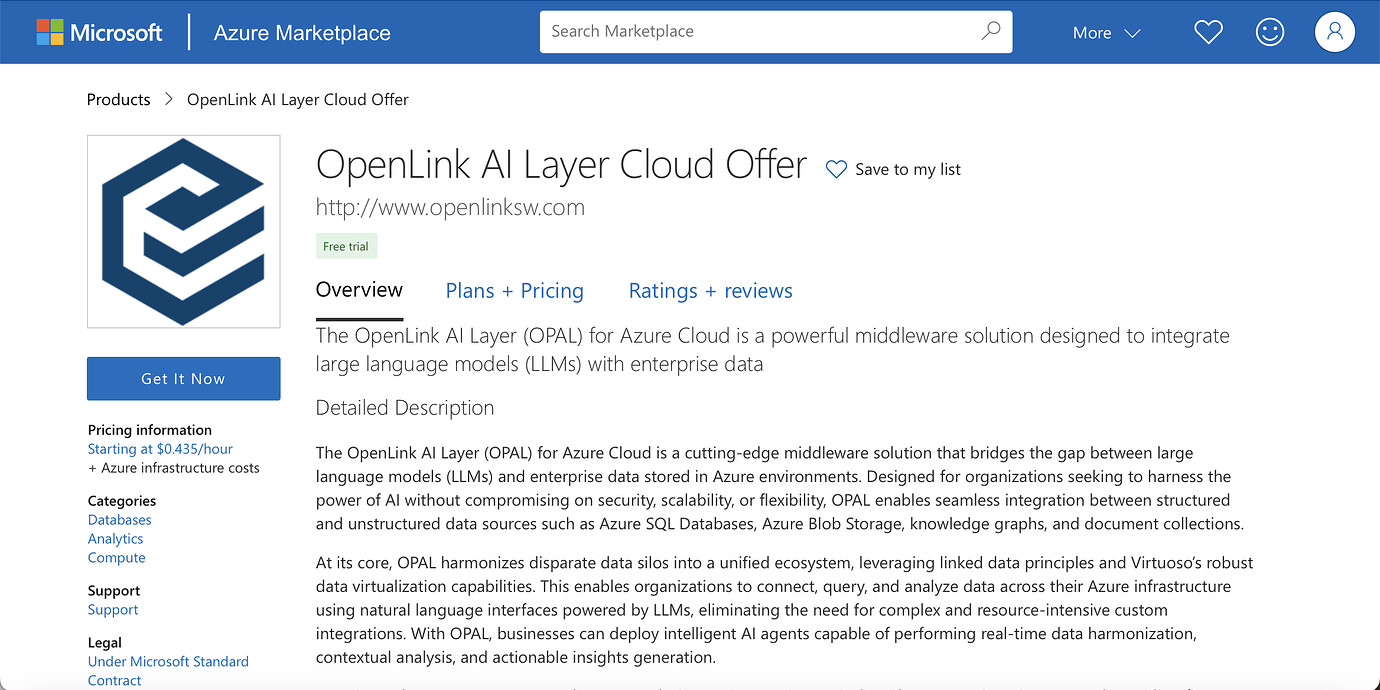This screenshot has height=690, width=1380.
Task: Focus the Search Marketplace field
Action: [x=776, y=32]
